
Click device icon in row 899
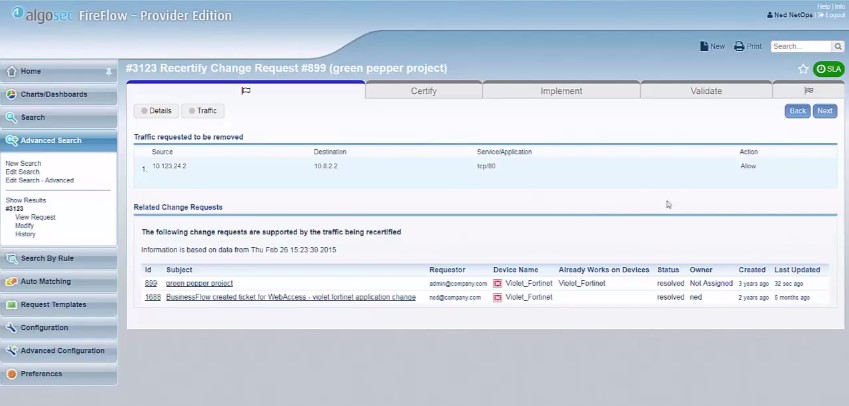point(498,283)
